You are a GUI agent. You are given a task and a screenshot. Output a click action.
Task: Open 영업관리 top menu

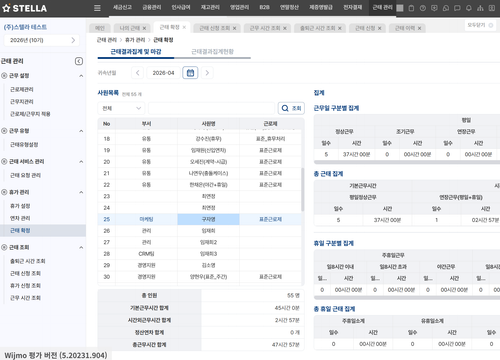click(239, 7)
